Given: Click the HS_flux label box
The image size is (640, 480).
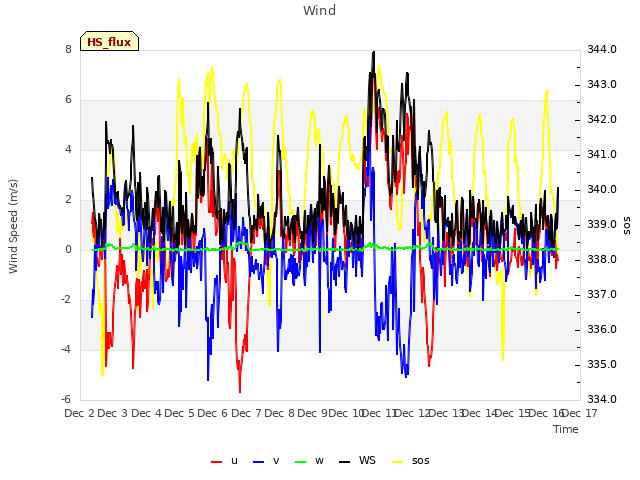Looking at the screenshot, I should 109,41.
